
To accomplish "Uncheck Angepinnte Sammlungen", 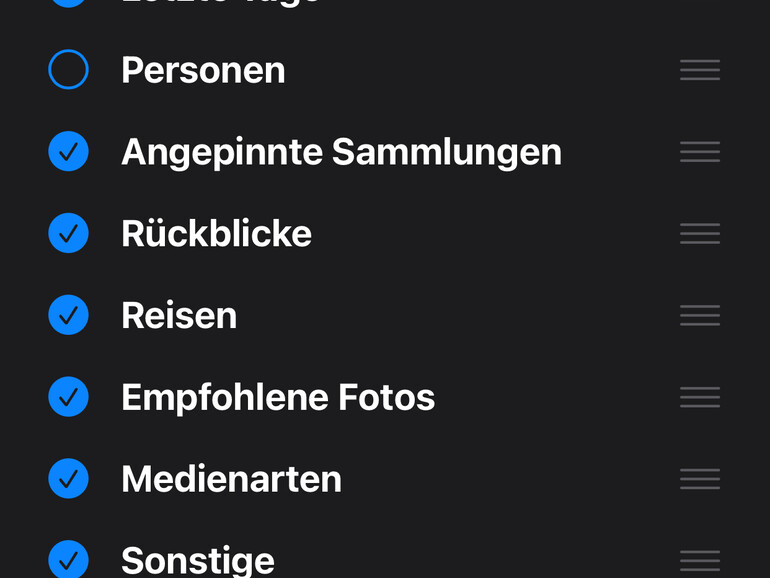I will tap(69, 152).
